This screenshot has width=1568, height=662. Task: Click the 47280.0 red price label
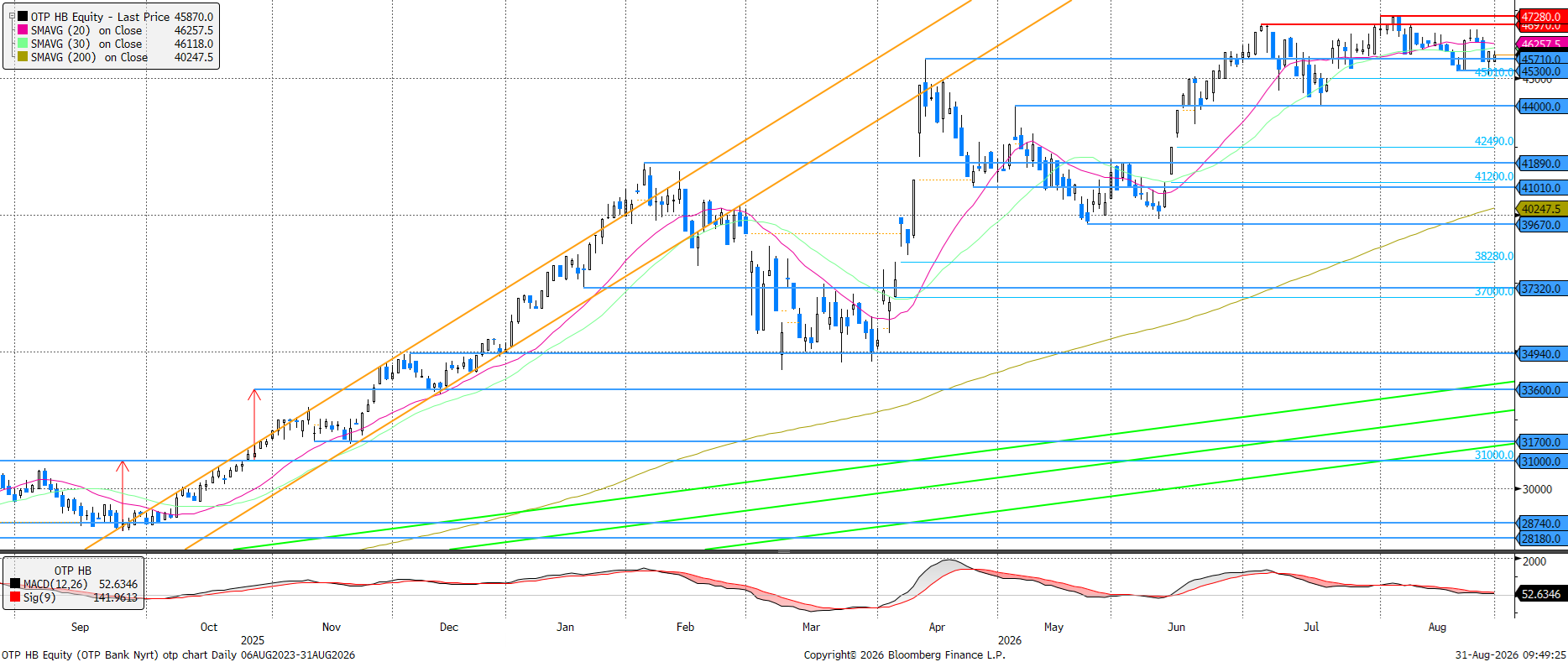(1541, 17)
